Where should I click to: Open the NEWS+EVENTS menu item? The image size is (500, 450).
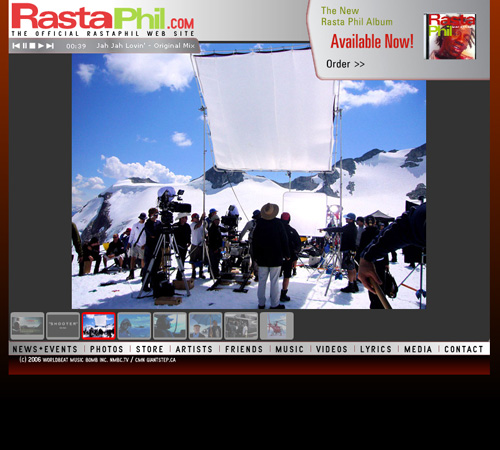45,349
